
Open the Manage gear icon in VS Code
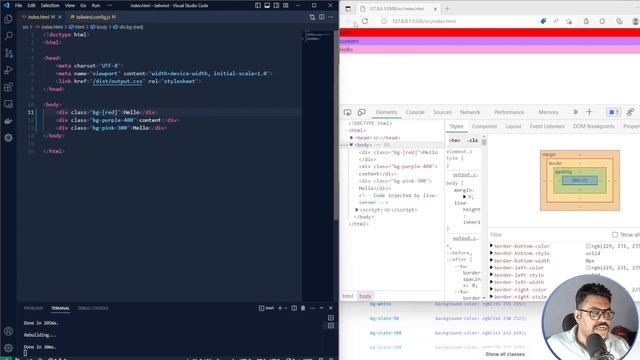coord(8,348)
